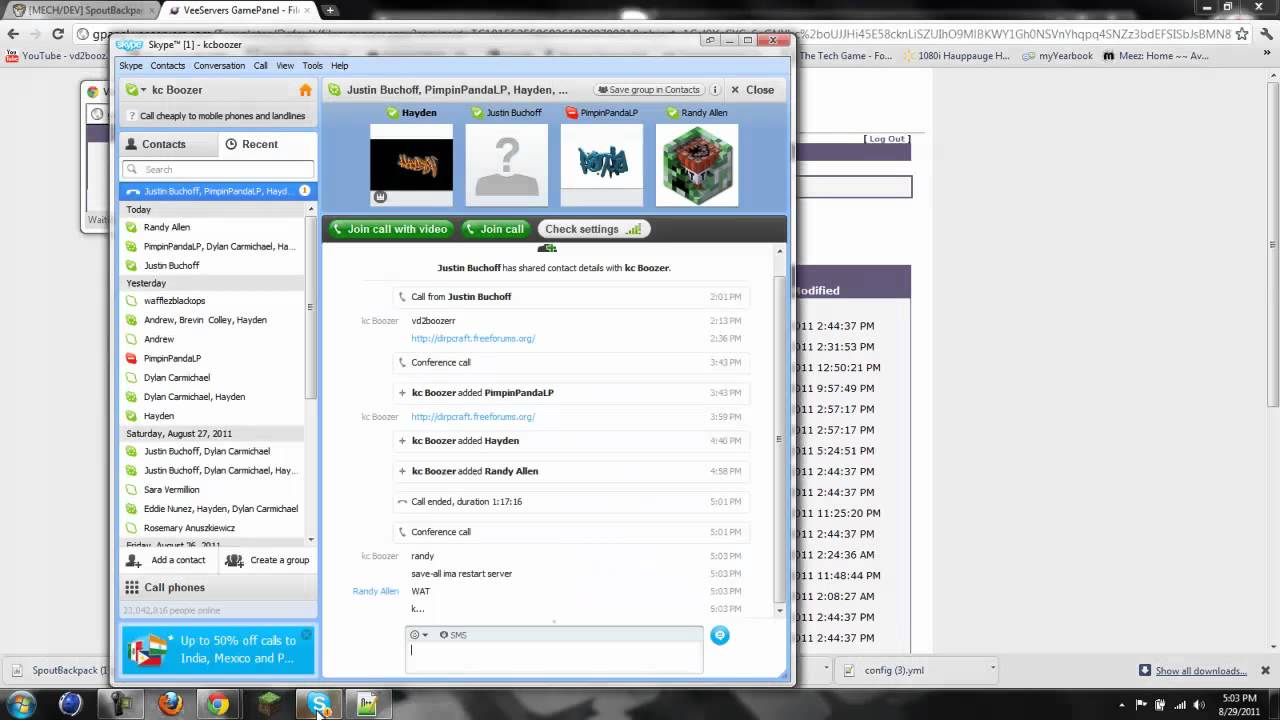The height and width of the screenshot is (720, 1280).
Task: Click the Skype home icon
Action: pos(305,90)
